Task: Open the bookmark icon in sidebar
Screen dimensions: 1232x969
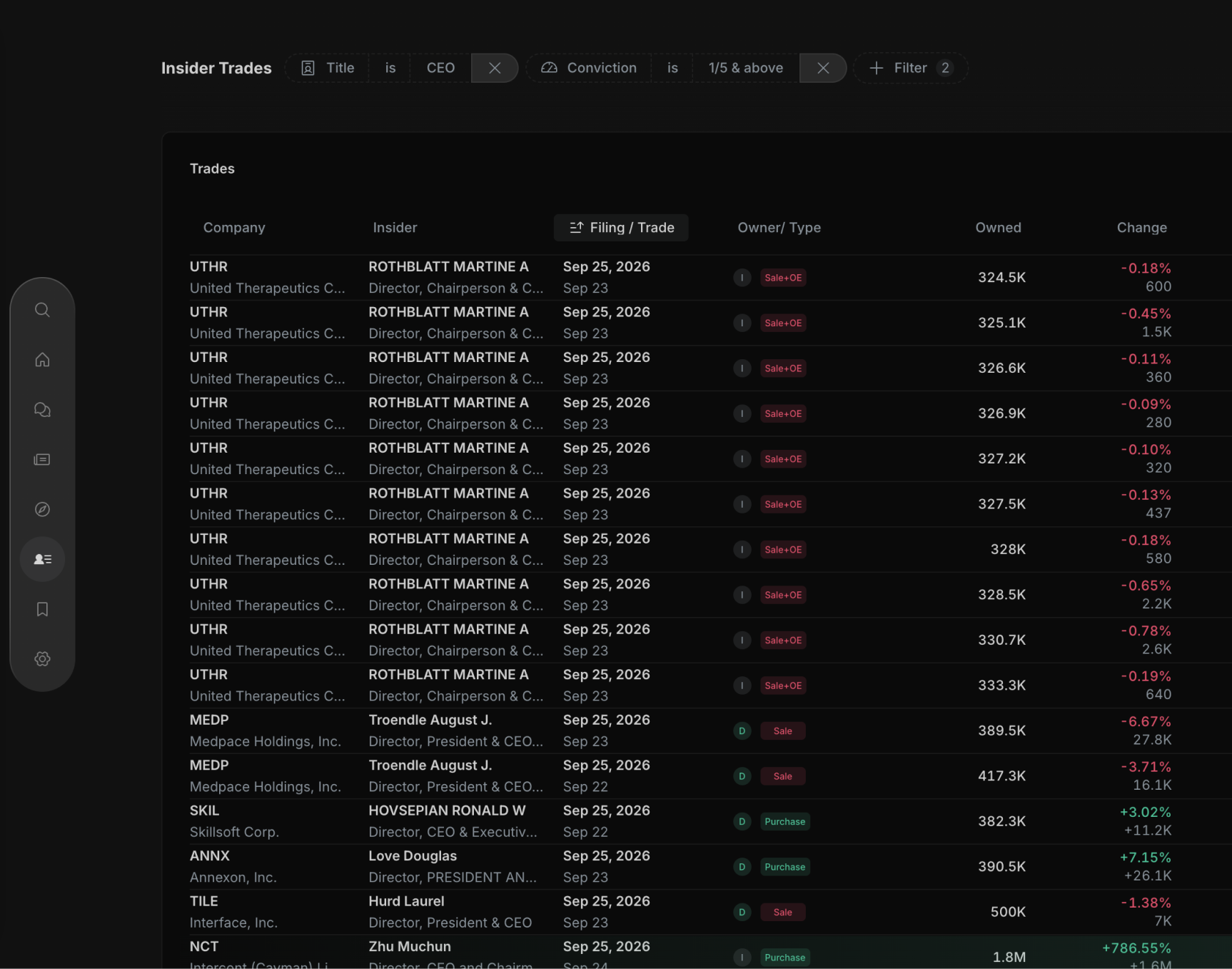Action: tap(42, 609)
